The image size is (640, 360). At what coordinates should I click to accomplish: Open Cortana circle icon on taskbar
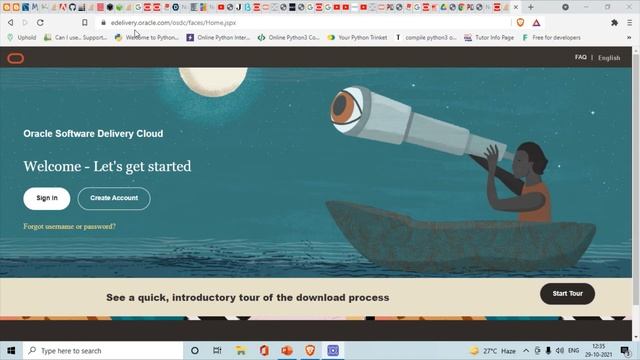pos(195,351)
